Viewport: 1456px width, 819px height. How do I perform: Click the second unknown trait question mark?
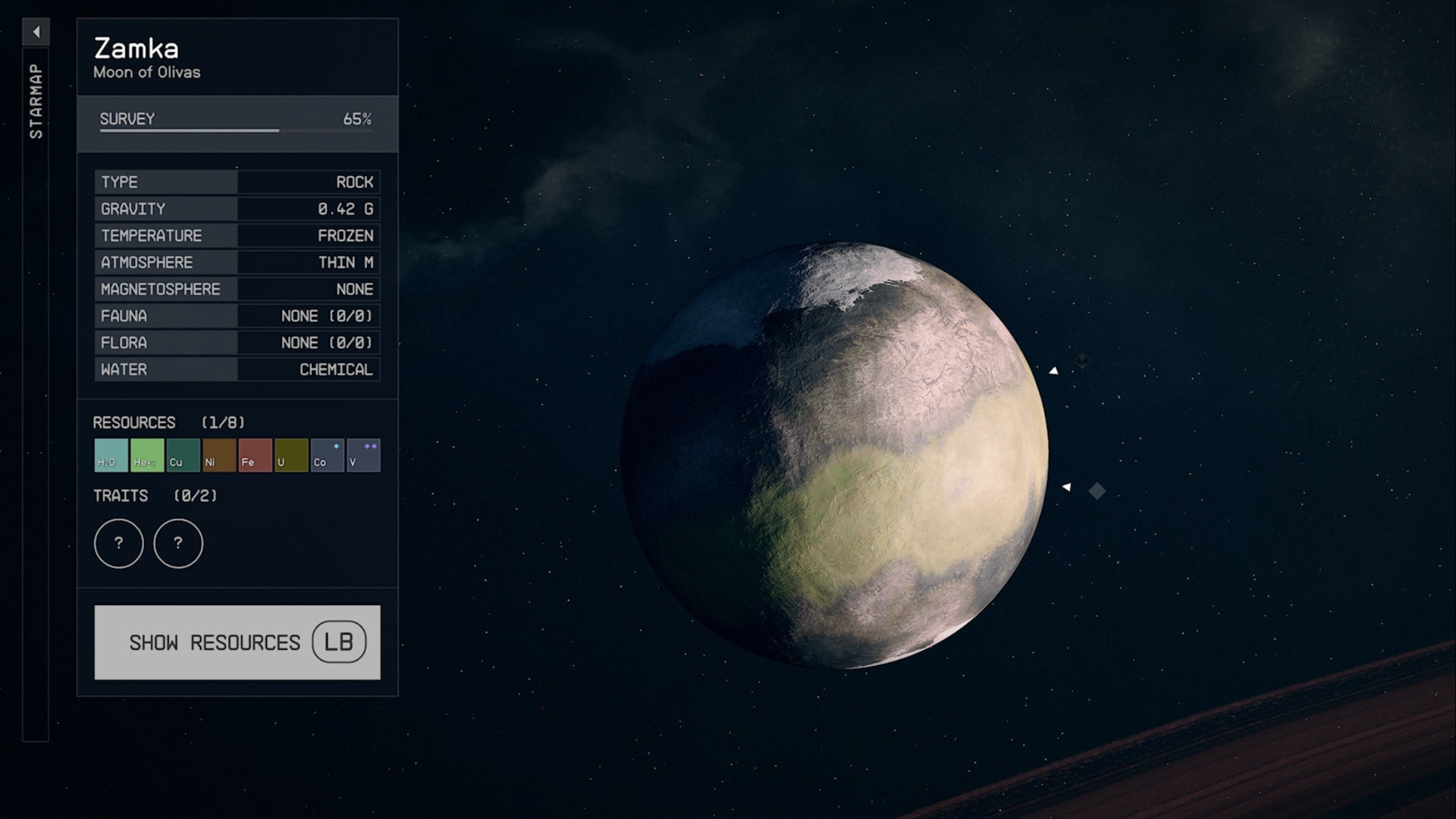pos(178,544)
